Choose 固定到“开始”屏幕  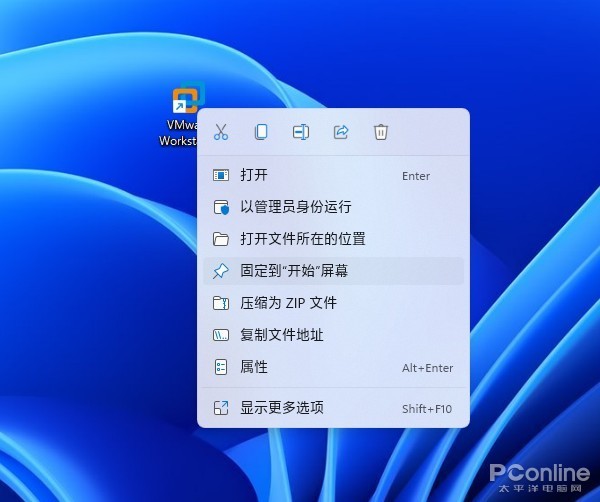[x=333, y=271]
